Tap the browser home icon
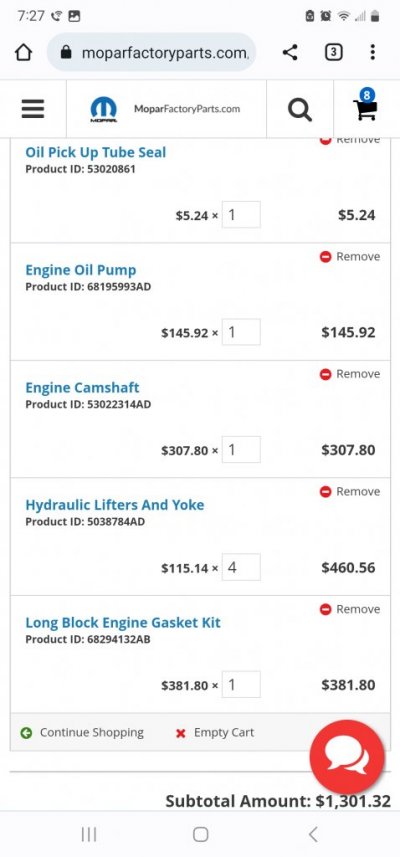This screenshot has height=857, width=400. pos(23,52)
